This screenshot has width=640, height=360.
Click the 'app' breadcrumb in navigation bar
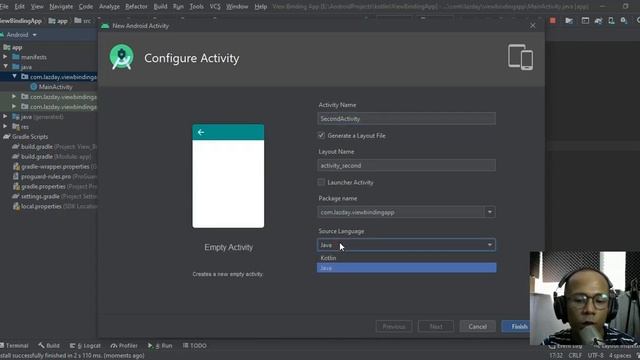(58, 21)
